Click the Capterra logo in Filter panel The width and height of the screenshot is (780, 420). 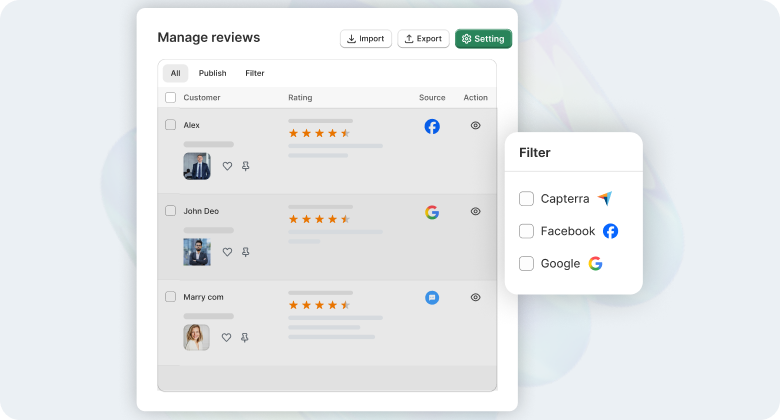(604, 199)
